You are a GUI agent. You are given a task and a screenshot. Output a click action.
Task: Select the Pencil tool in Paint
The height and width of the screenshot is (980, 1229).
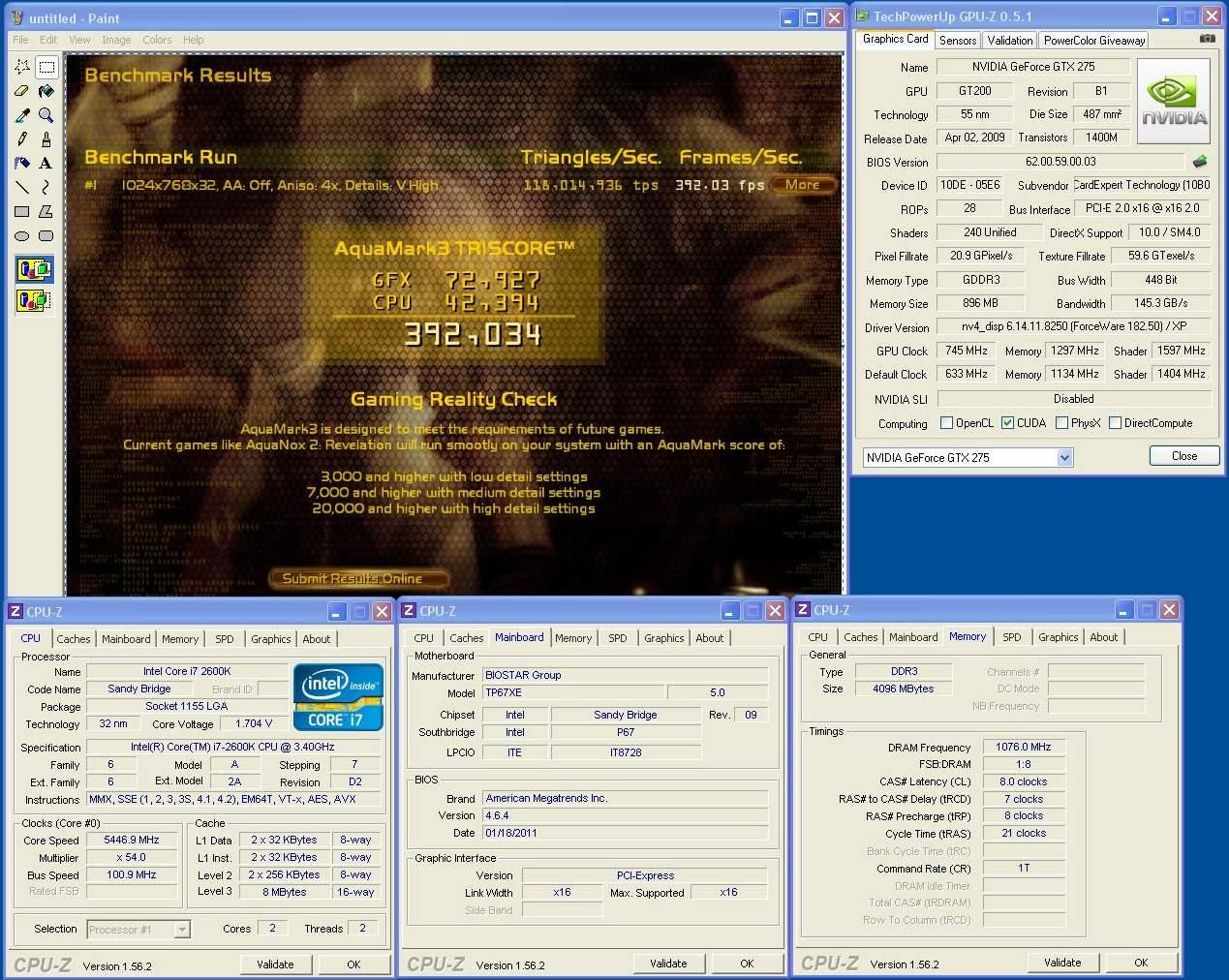[22, 139]
